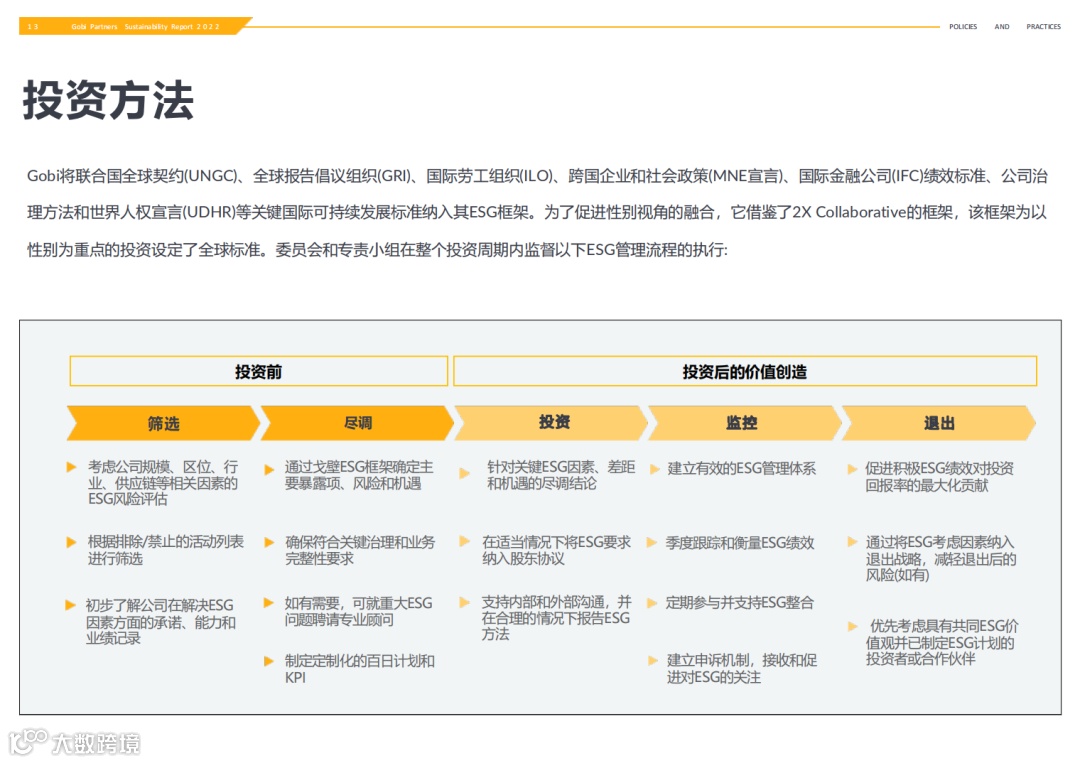Click bullet 优先考虑具有共同ESG价值观
The height and width of the screenshot is (763, 1080).
(x=942, y=642)
